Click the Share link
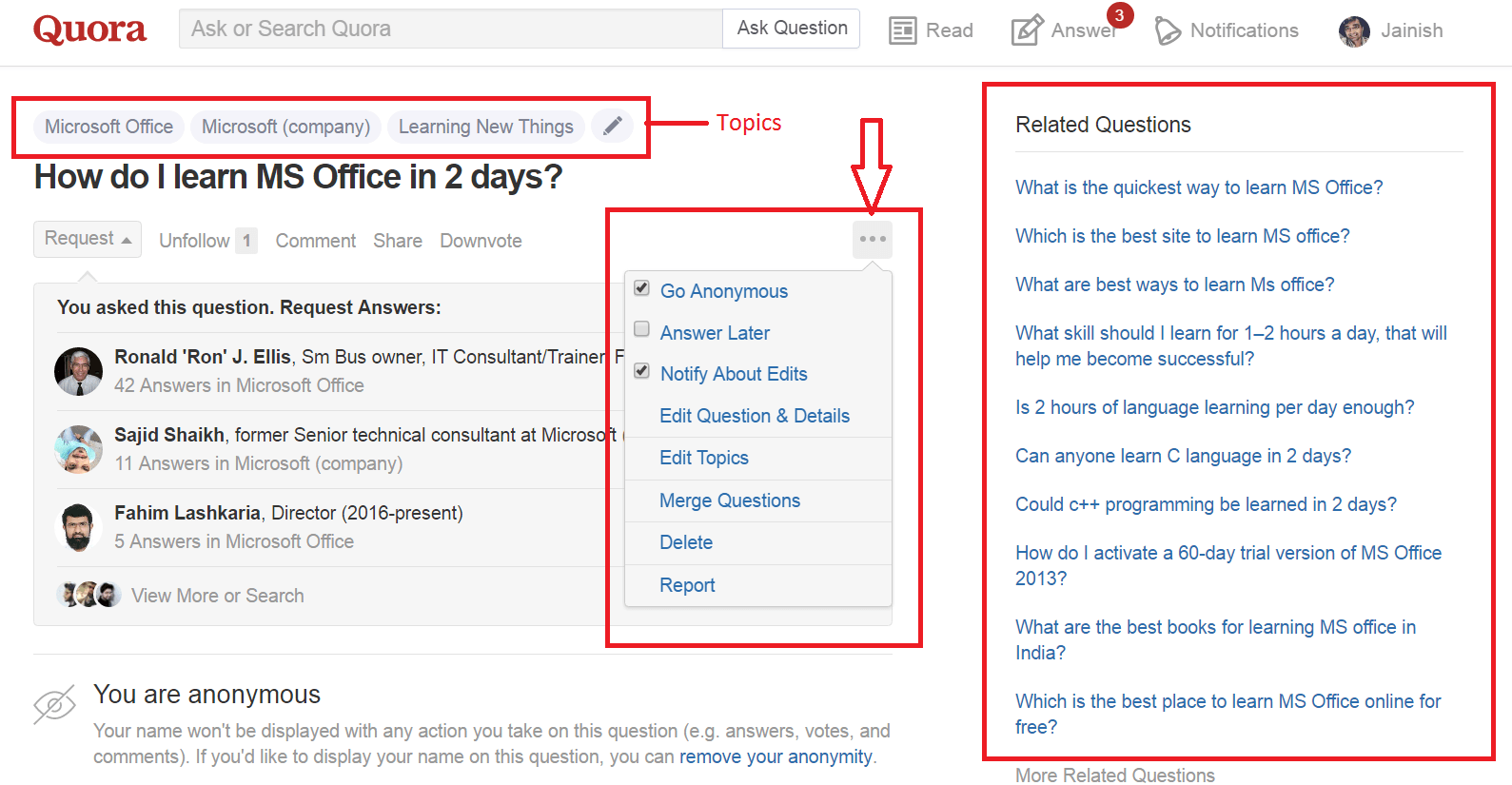Screen dimensions: 1512x785 (398, 241)
